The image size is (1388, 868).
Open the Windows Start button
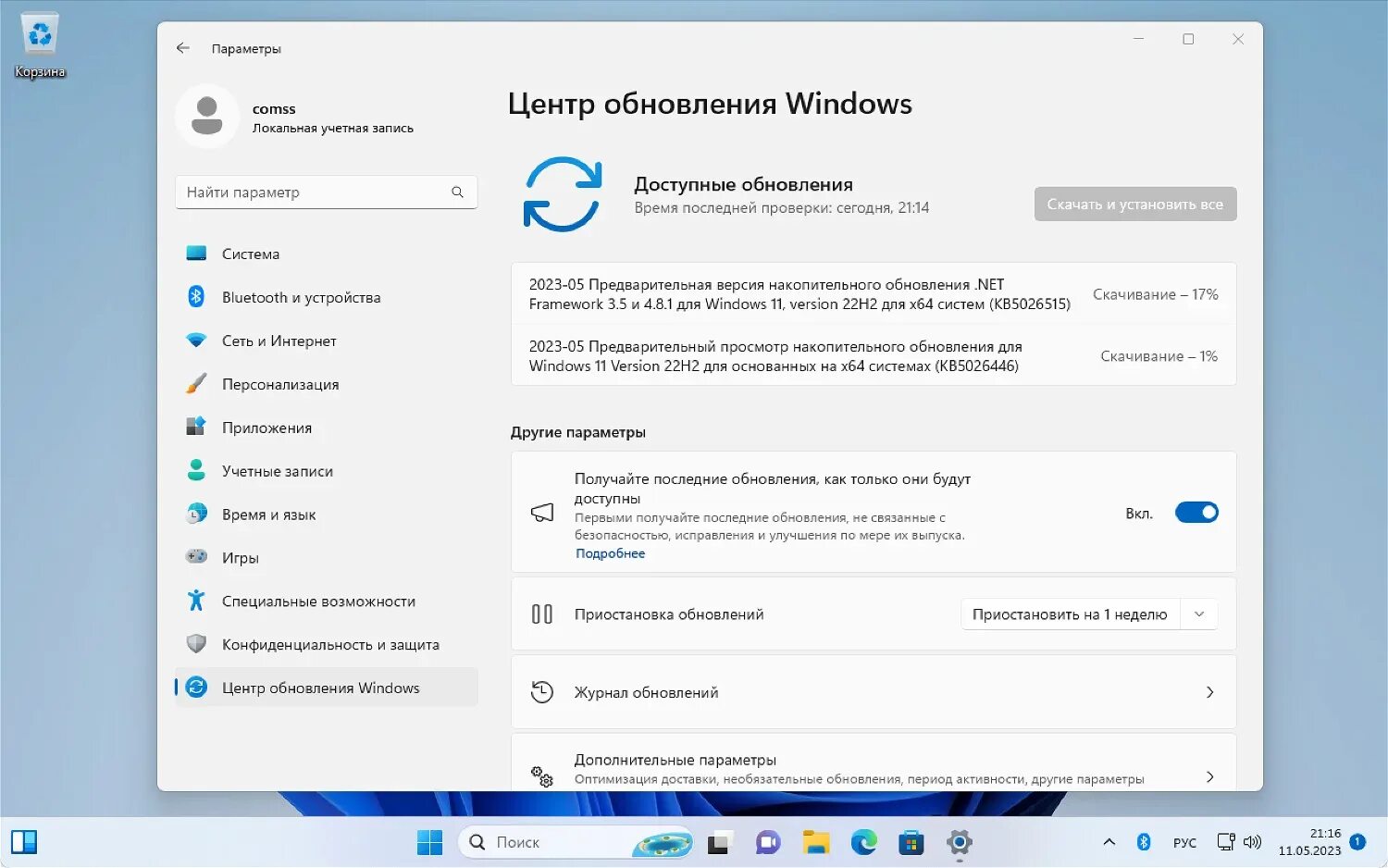(429, 842)
